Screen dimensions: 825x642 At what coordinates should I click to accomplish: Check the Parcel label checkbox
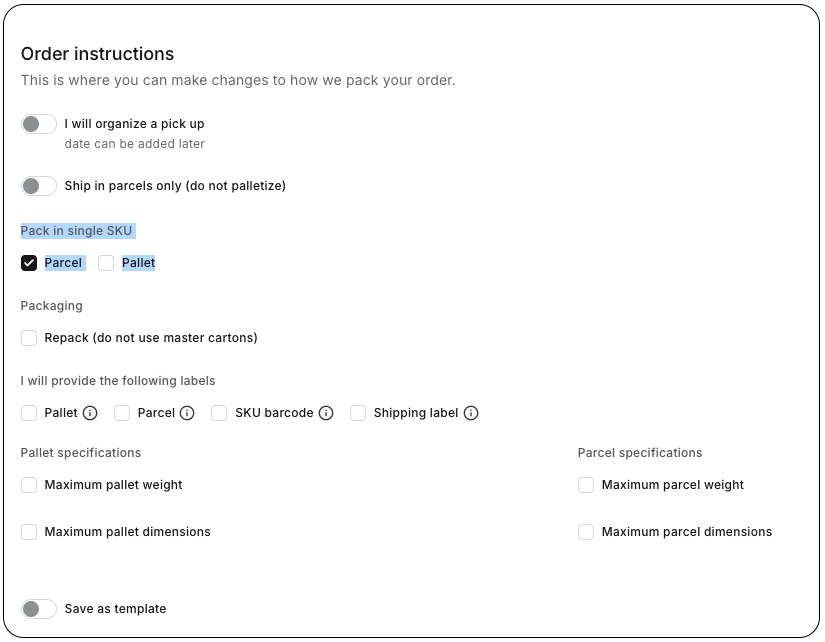(x=122, y=413)
